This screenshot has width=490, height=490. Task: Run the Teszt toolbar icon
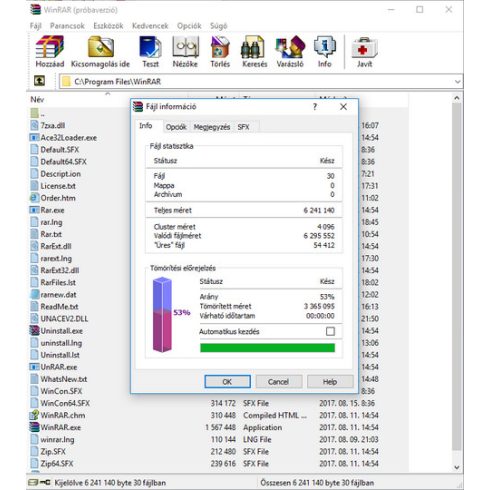(150, 47)
